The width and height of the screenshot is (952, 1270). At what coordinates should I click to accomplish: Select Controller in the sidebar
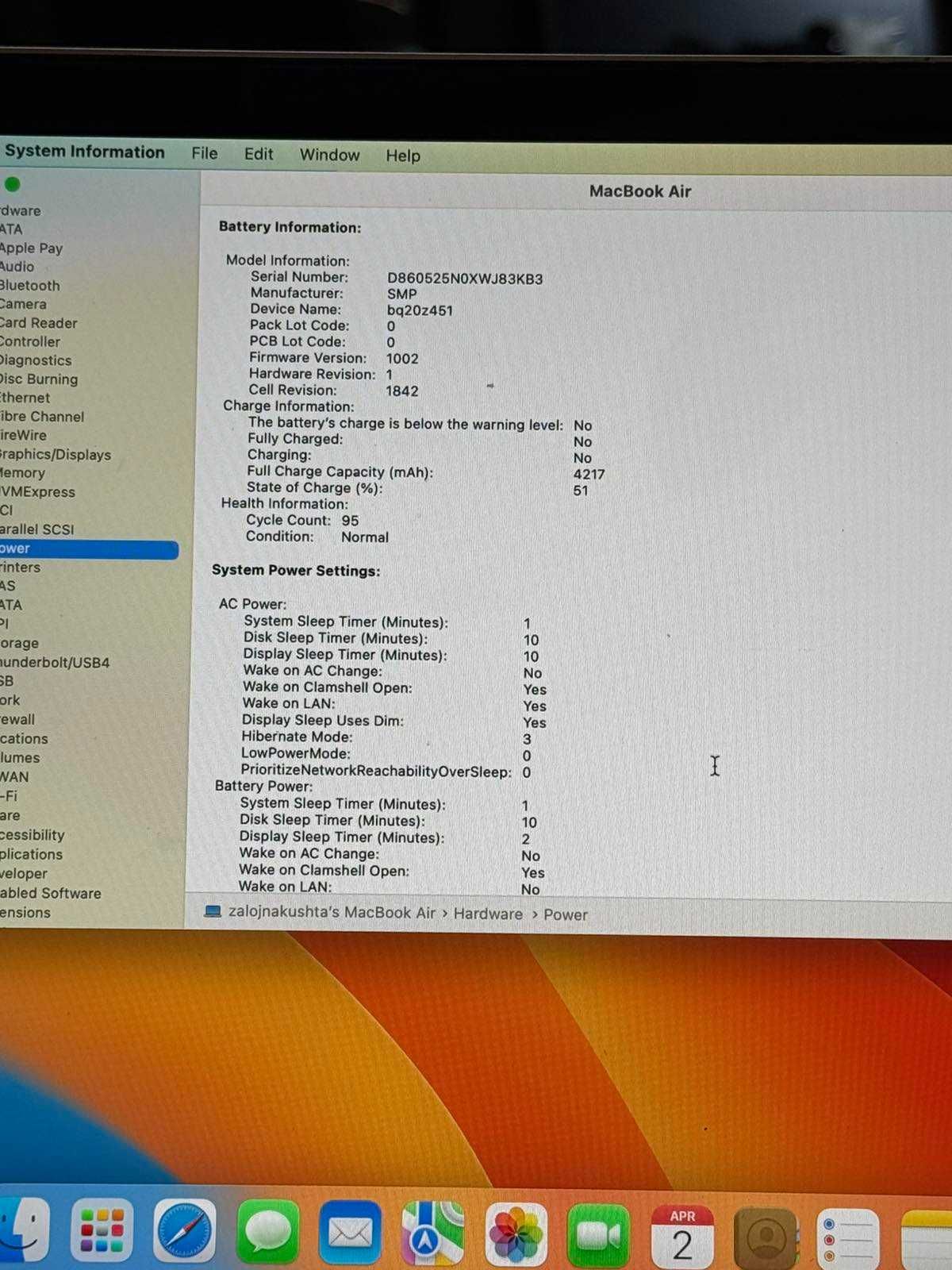(29, 342)
